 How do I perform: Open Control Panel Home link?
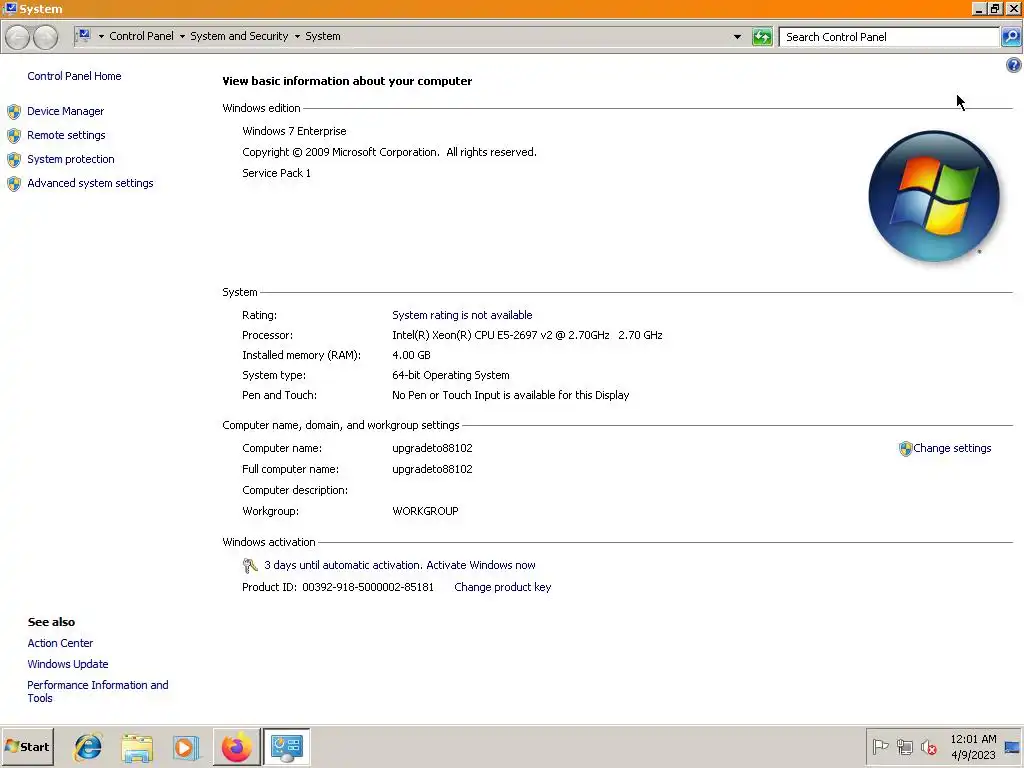(x=74, y=76)
